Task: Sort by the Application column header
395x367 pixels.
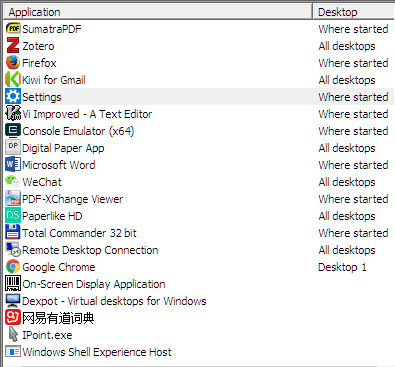Action: (158, 12)
